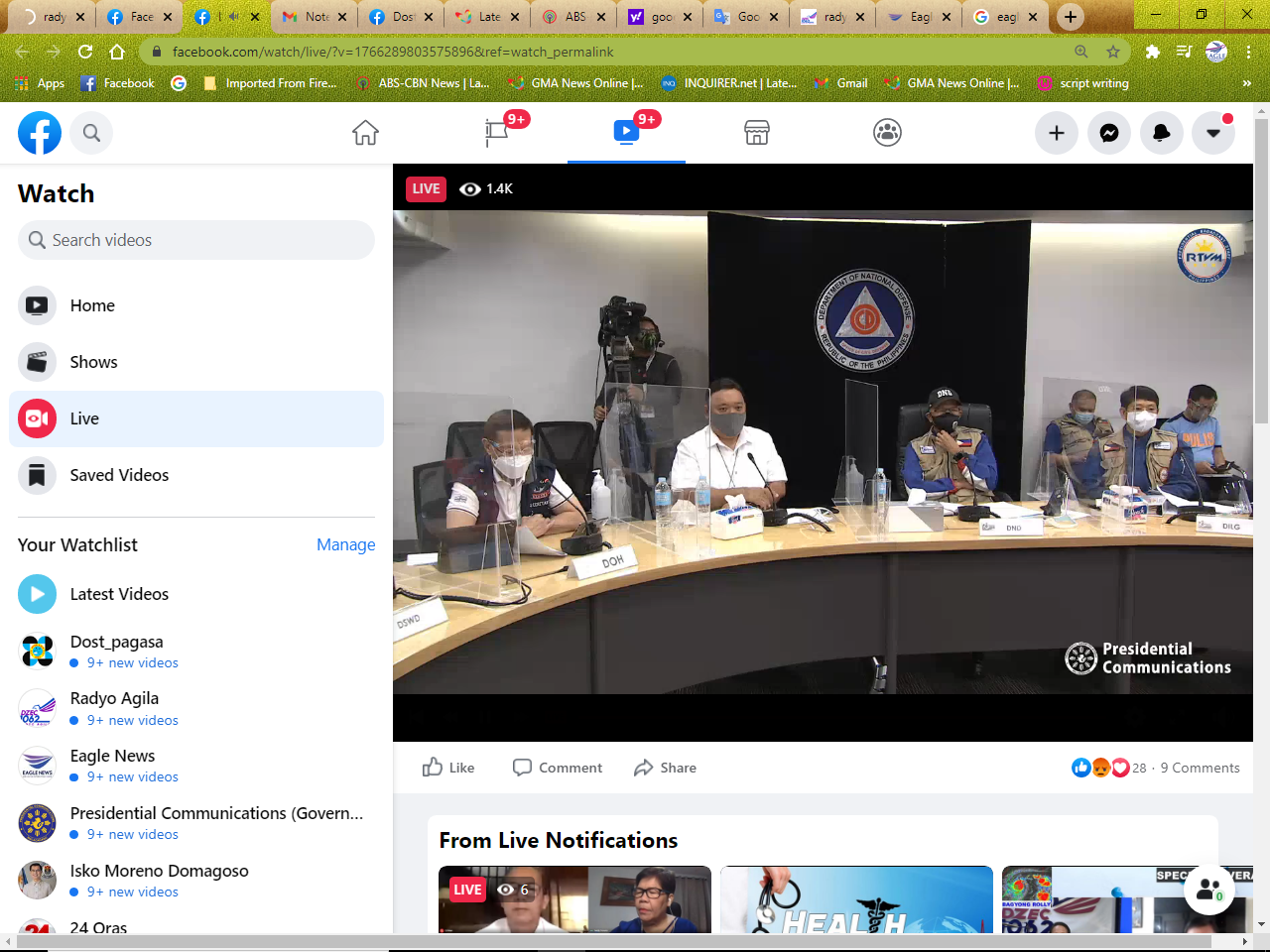Screen dimensions: 1270x952
Task: Select Shows in Watch sidebar
Action: (x=93, y=362)
